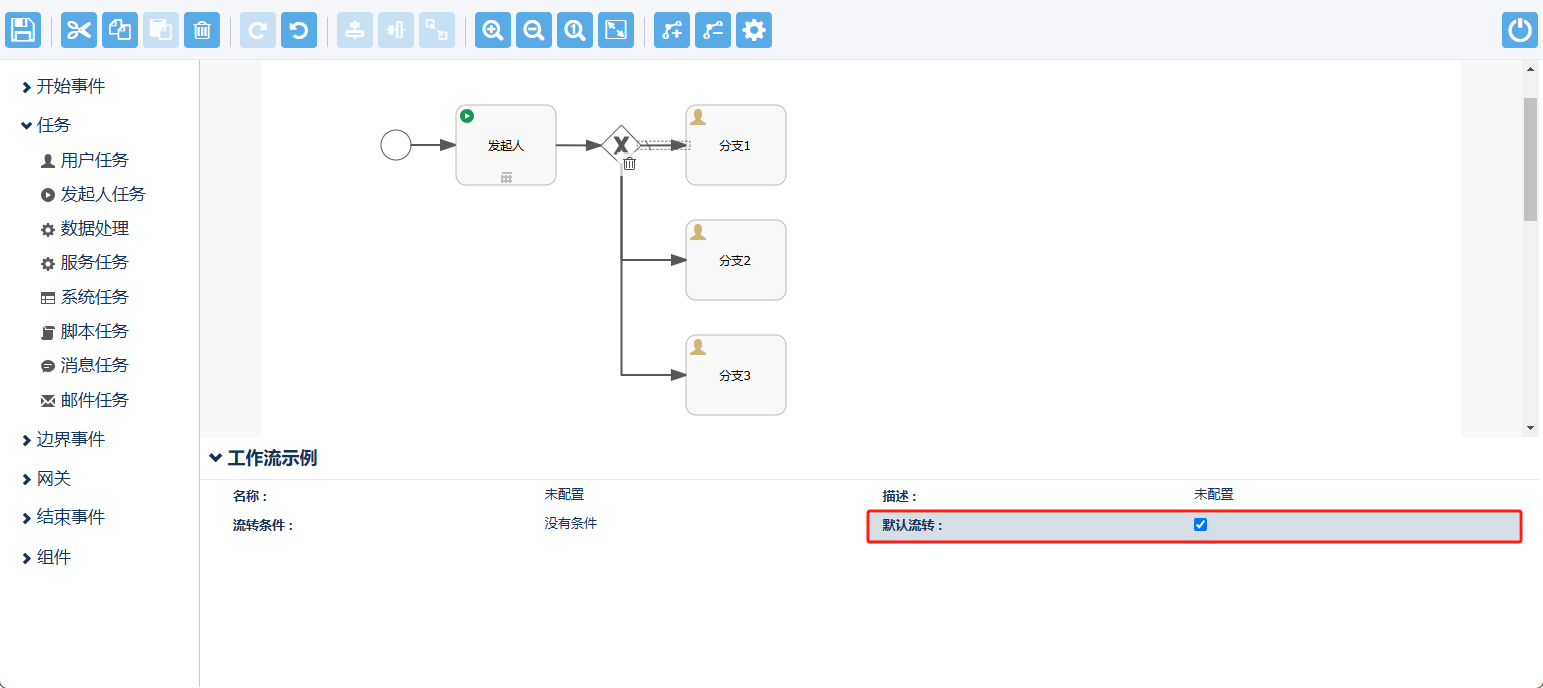1543x688 pixels.
Task: Select the exclusive gateway X node
Action: 621,144
